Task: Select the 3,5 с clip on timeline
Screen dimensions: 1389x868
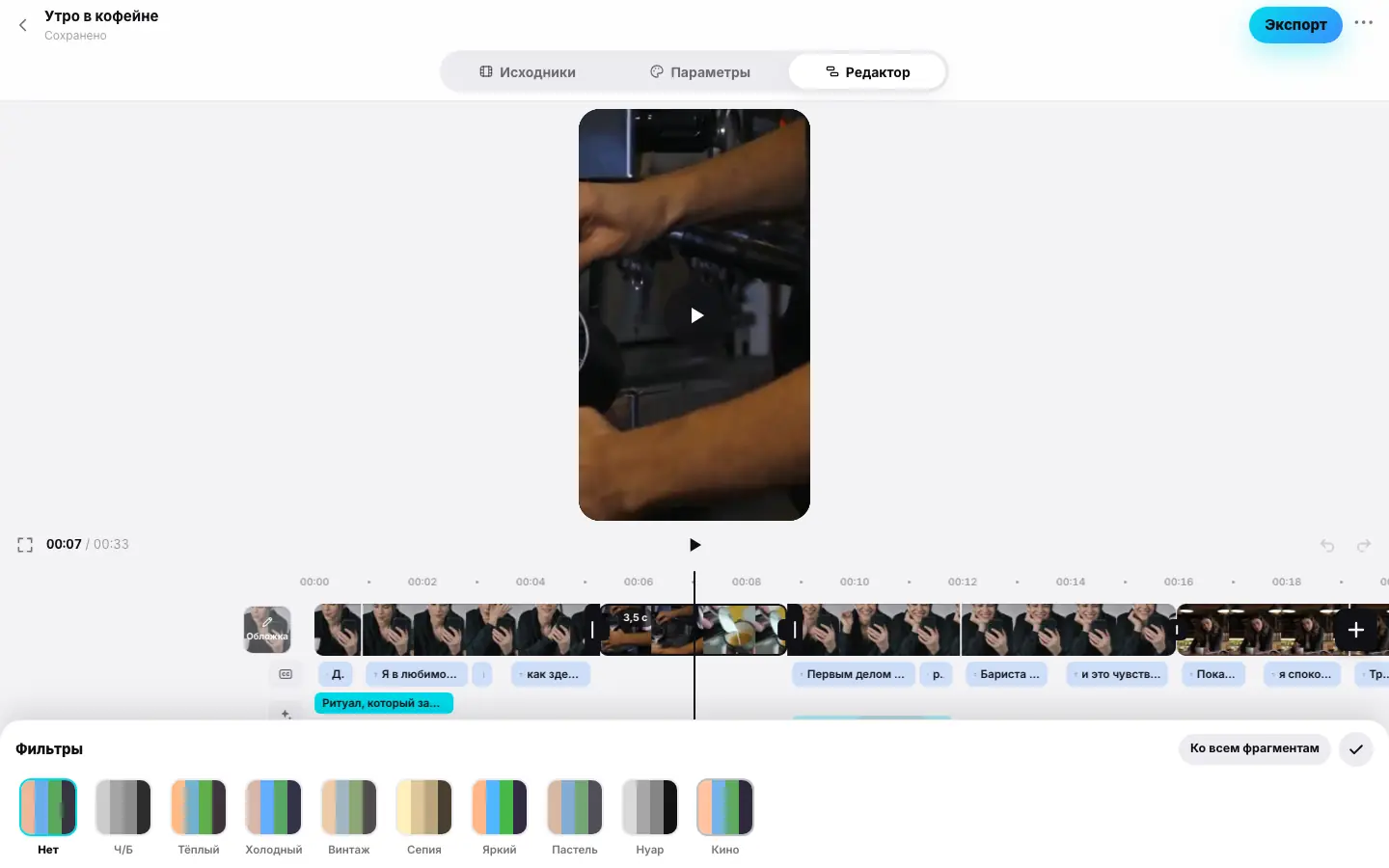Action: pyautogui.click(x=694, y=630)
